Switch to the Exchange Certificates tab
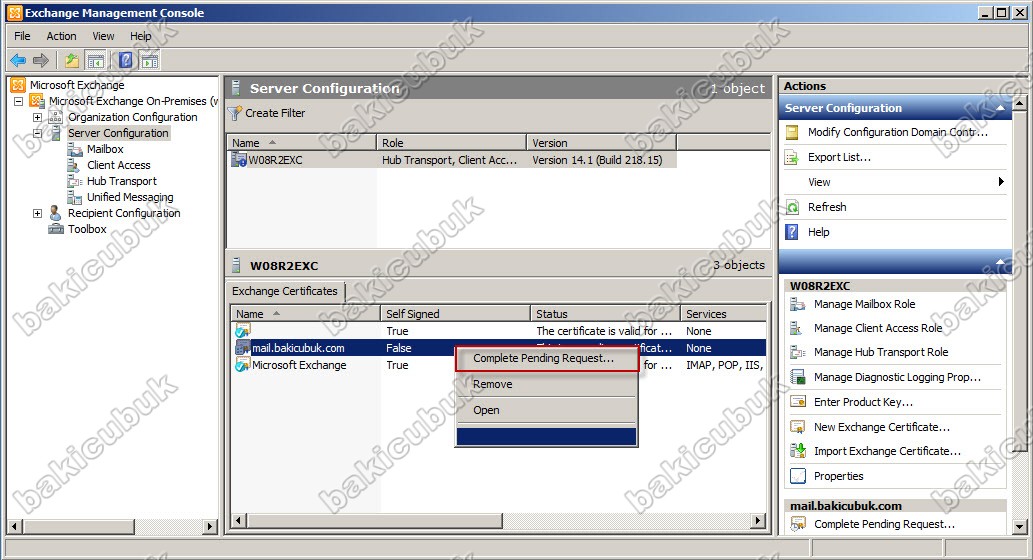Viewport: 1033px width, 560px height. [285, 291]
